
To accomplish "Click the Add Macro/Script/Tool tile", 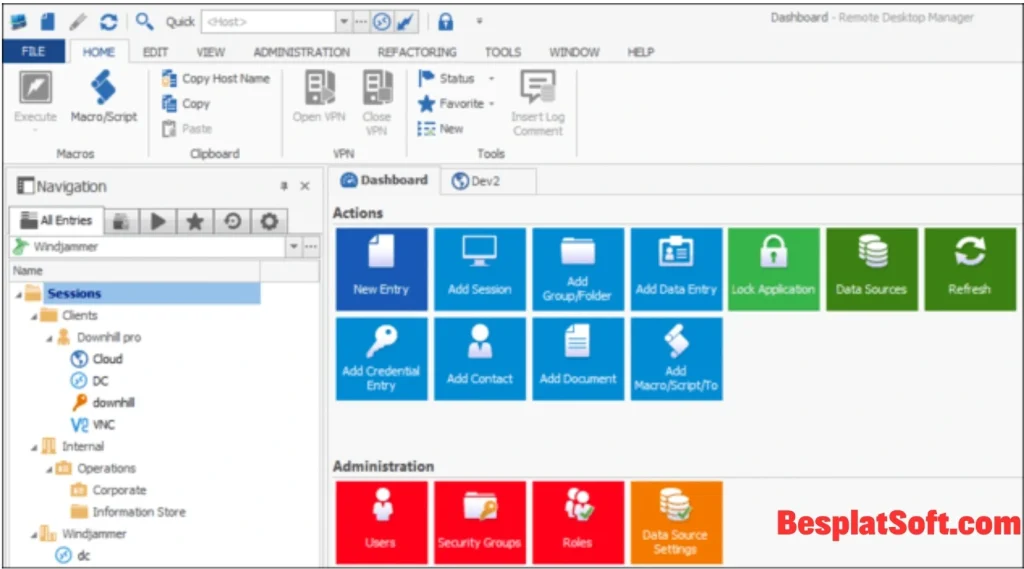I will 676,359.
